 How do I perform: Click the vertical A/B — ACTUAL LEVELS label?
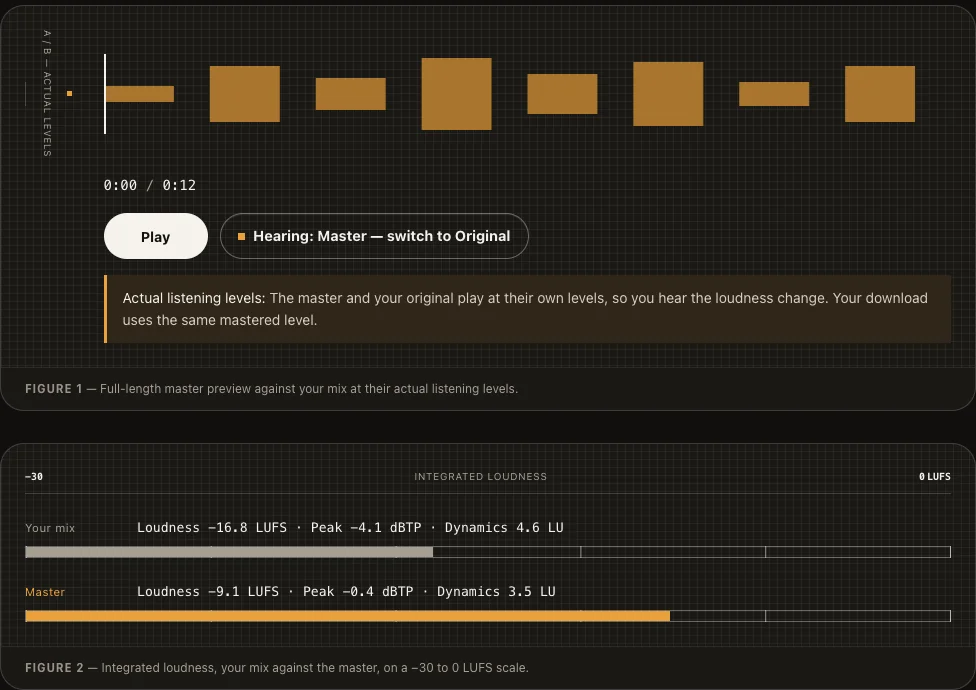47,93
